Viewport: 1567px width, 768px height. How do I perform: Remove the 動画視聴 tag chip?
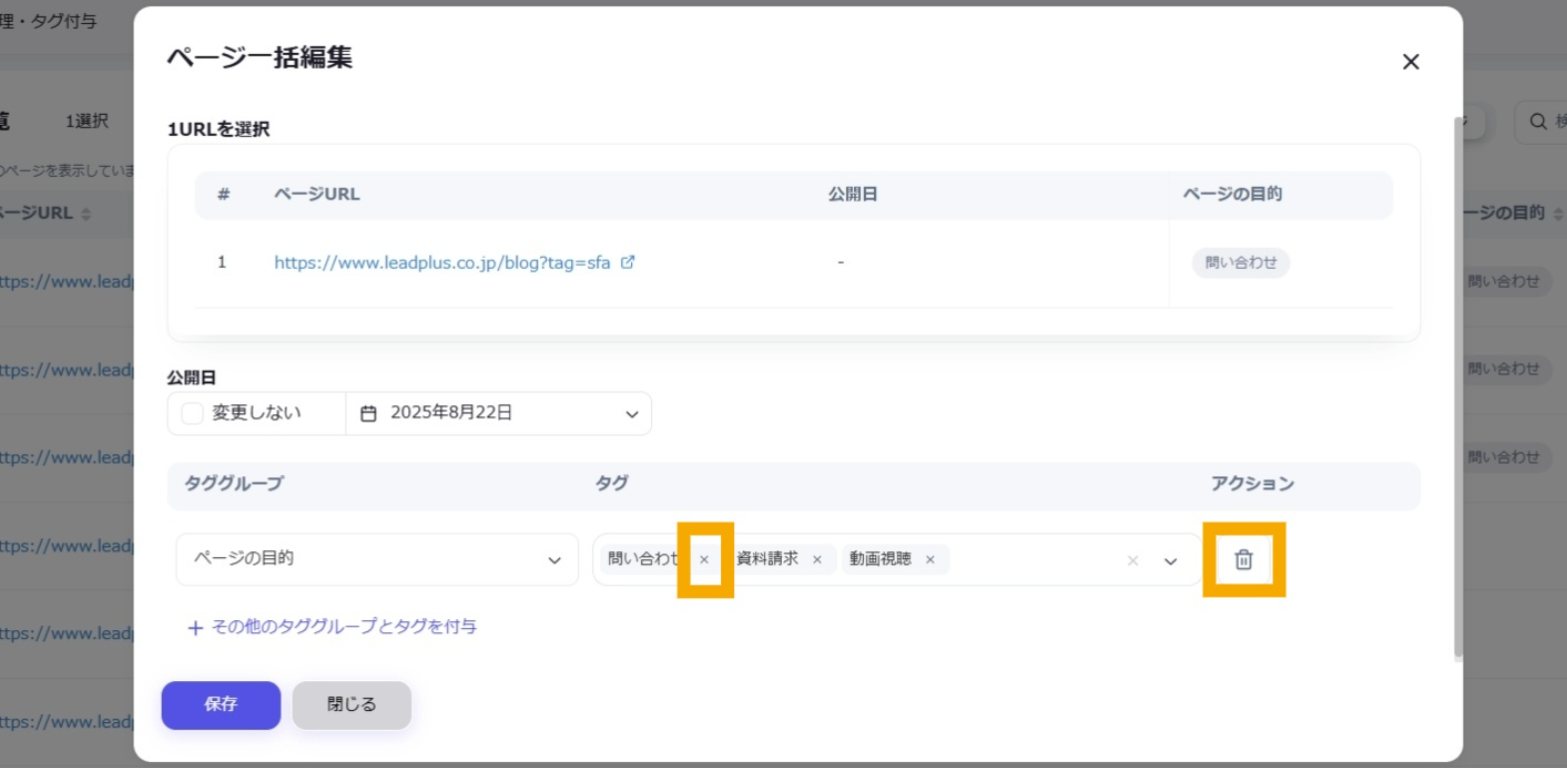coord(930,560)
